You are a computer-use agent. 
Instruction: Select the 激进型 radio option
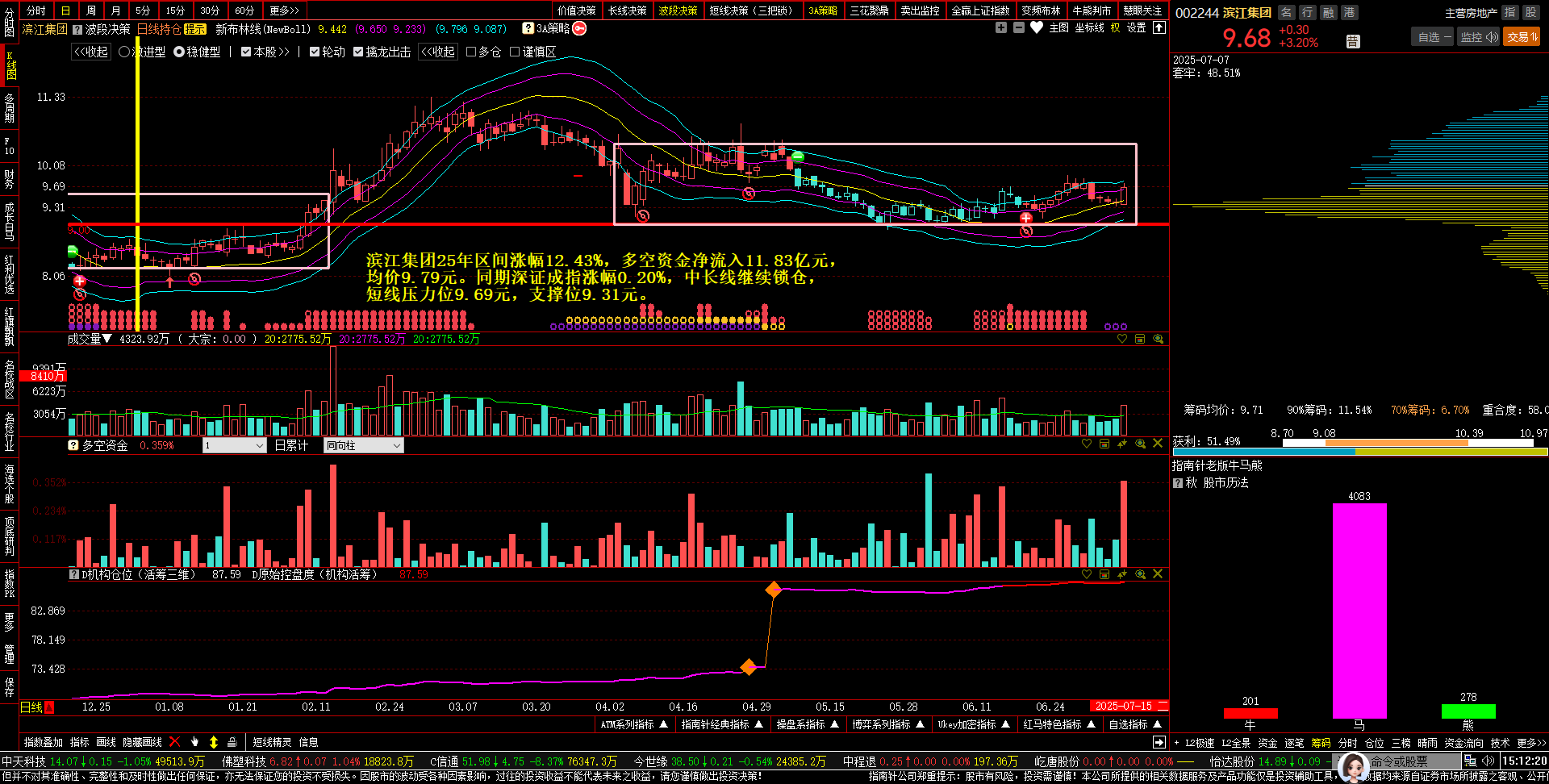click(142, 52)
